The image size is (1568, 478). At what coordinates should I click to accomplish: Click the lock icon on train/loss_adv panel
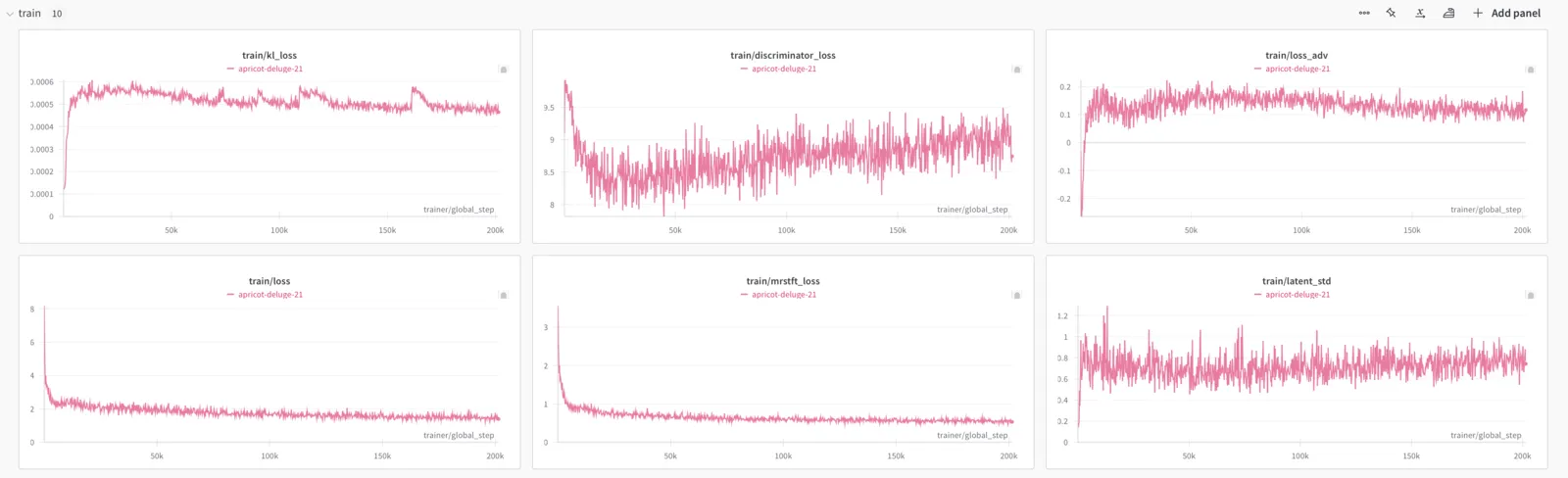(1531, 70)
